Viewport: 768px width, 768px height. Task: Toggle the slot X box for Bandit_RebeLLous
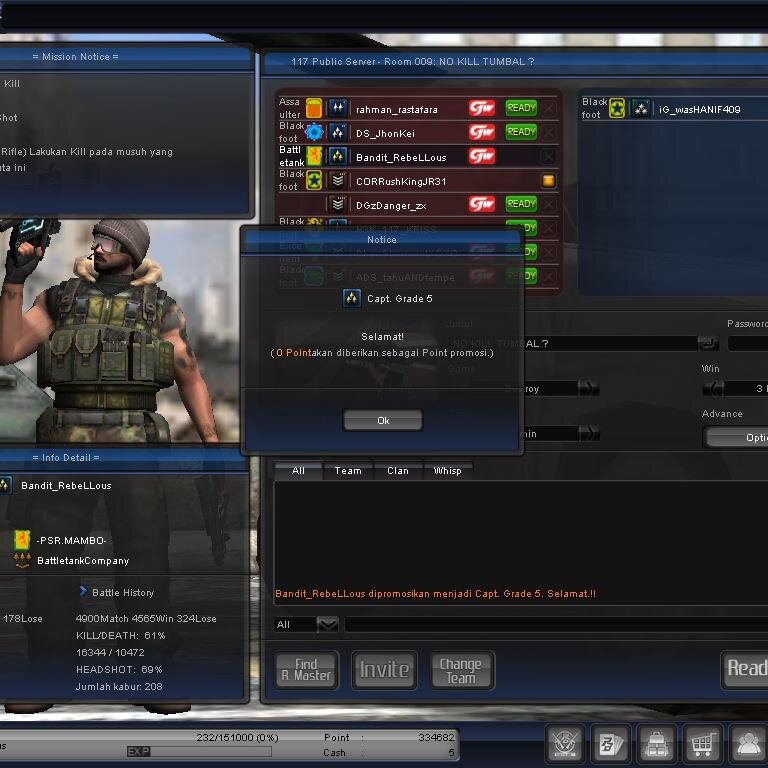tap(549, 156)
